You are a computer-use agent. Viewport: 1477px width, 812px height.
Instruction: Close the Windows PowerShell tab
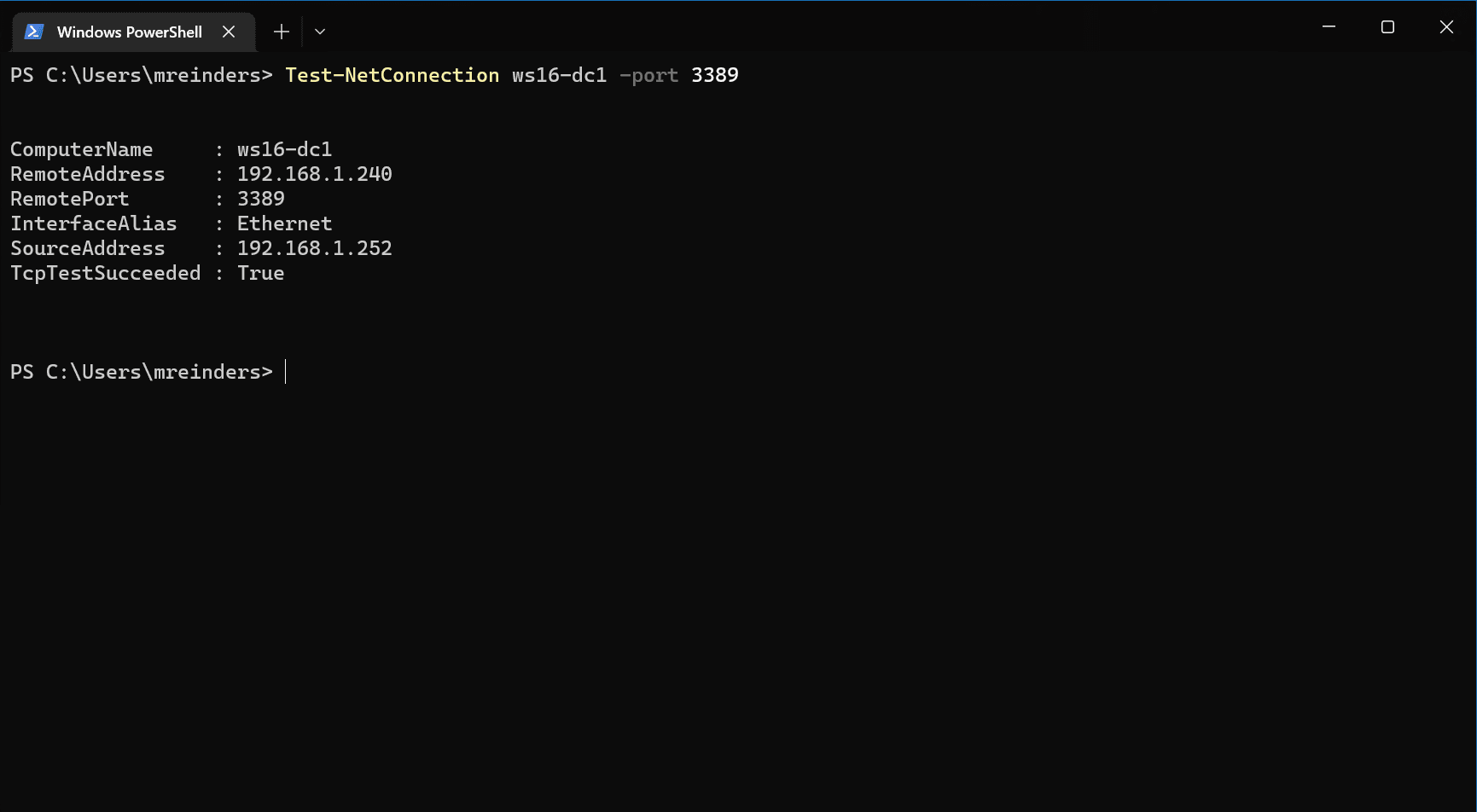click(x=229, y=31)
